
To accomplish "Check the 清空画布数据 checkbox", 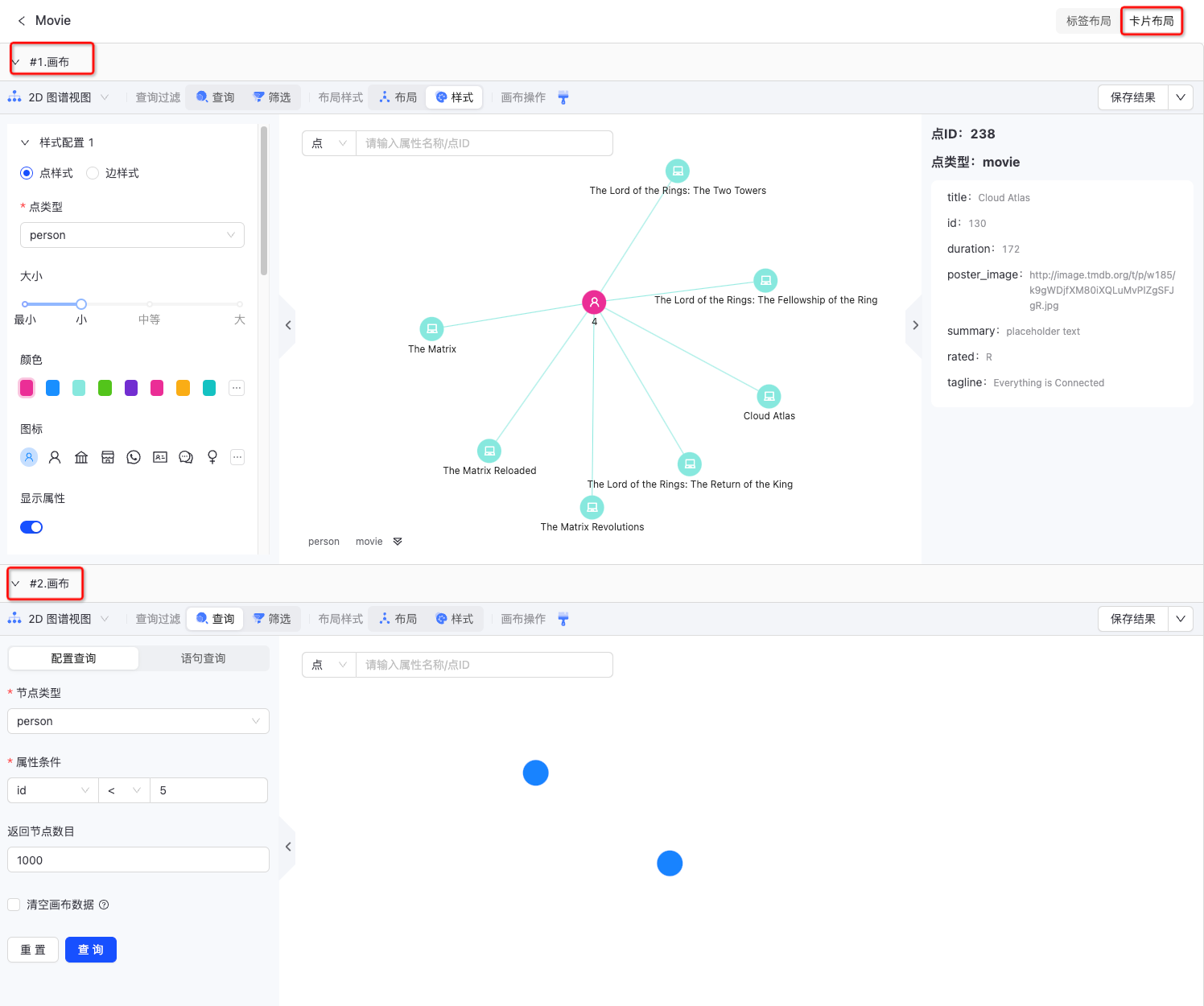I will [x=14, y=905].
